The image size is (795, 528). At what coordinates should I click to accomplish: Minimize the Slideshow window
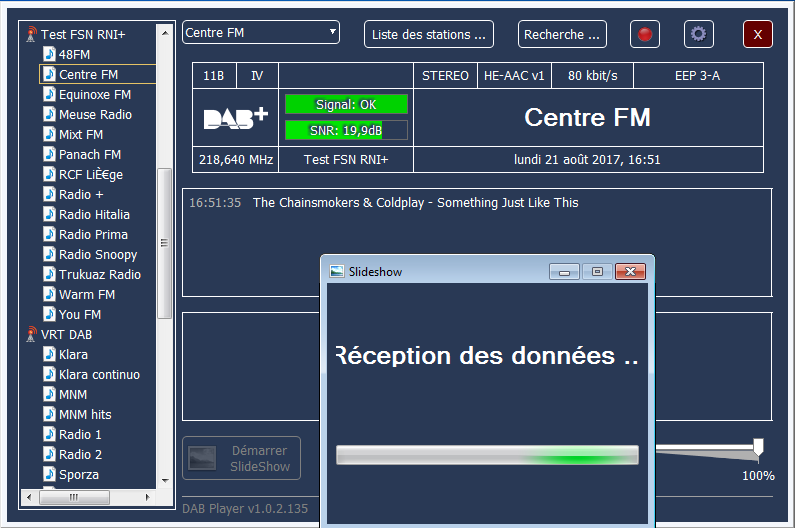(x=564, y=272)
